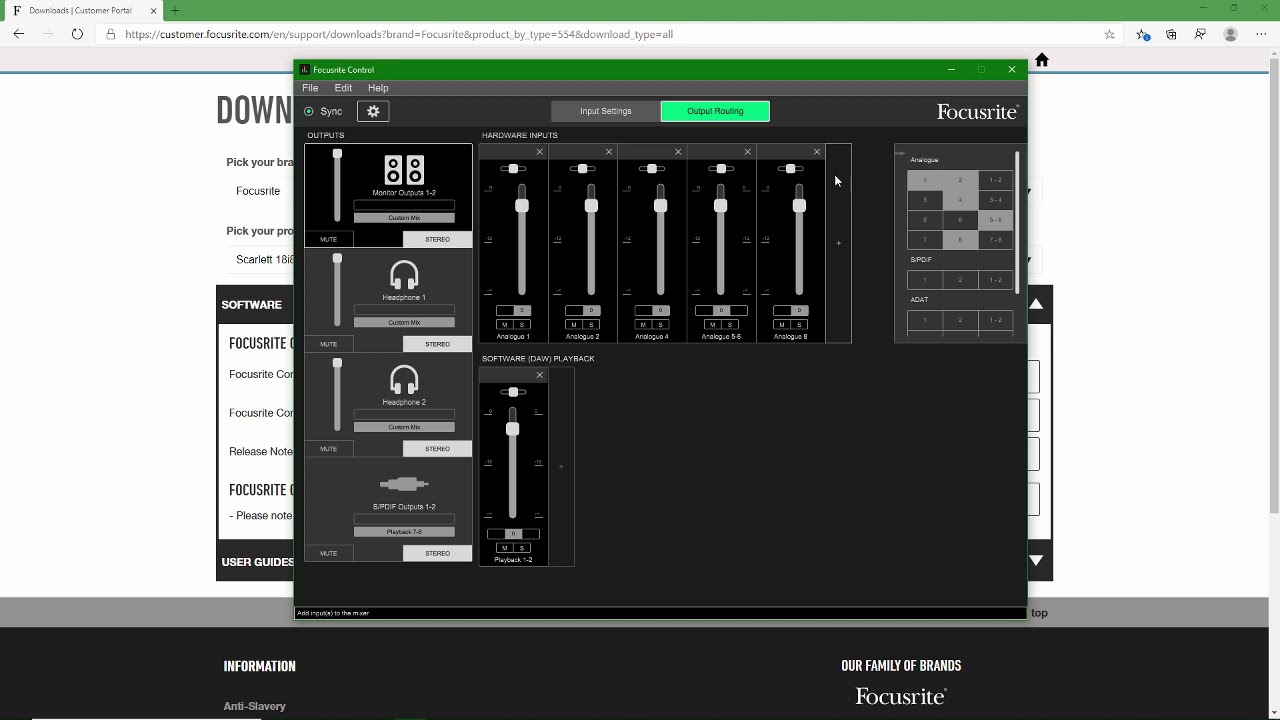Image resolution: width=1280 pixels, height=720 pixels.
Task: Select Analogue input pair 3-4 in the picker
Action: [995, 200]
